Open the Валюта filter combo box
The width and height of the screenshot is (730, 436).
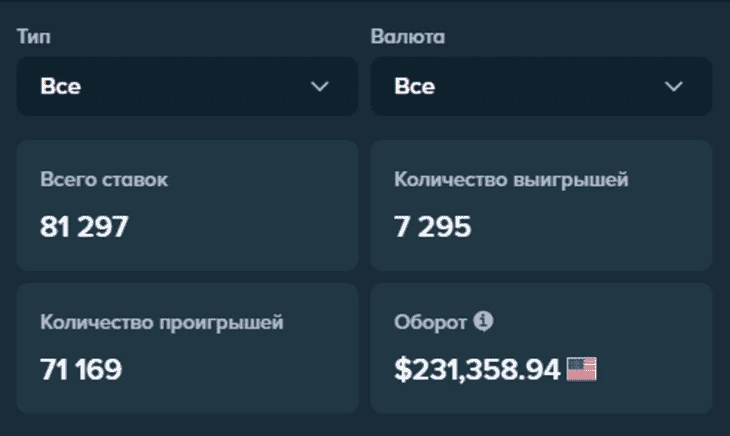tap(541, 87)
